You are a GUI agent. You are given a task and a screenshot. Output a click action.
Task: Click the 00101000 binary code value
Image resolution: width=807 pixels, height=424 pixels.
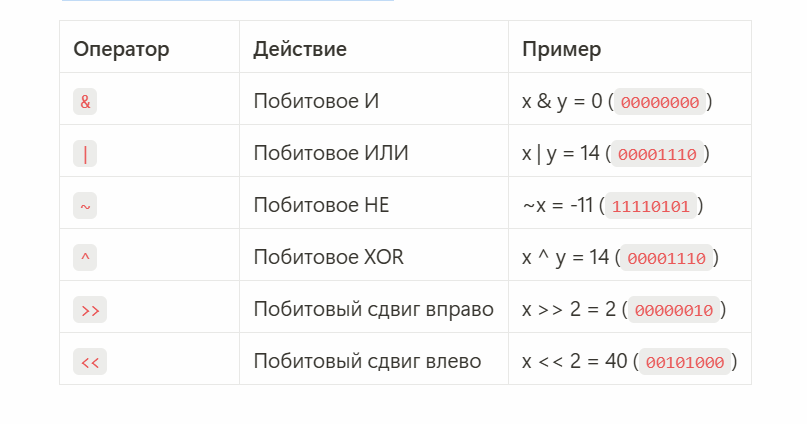pyautogui.click(x=685, y=362)
